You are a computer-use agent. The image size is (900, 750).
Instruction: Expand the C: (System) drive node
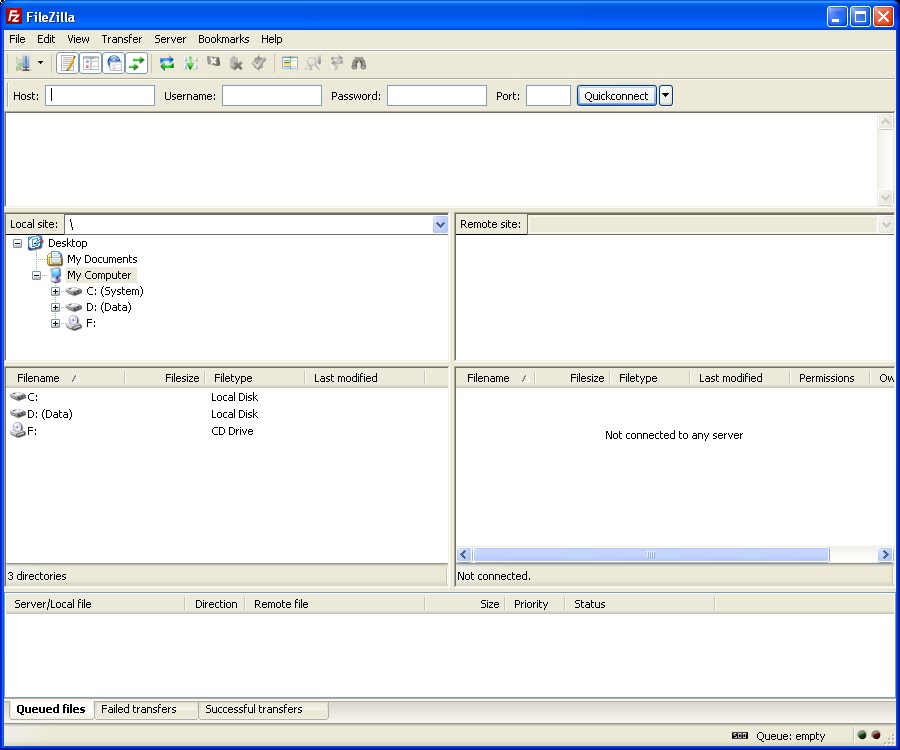(56, 291)
